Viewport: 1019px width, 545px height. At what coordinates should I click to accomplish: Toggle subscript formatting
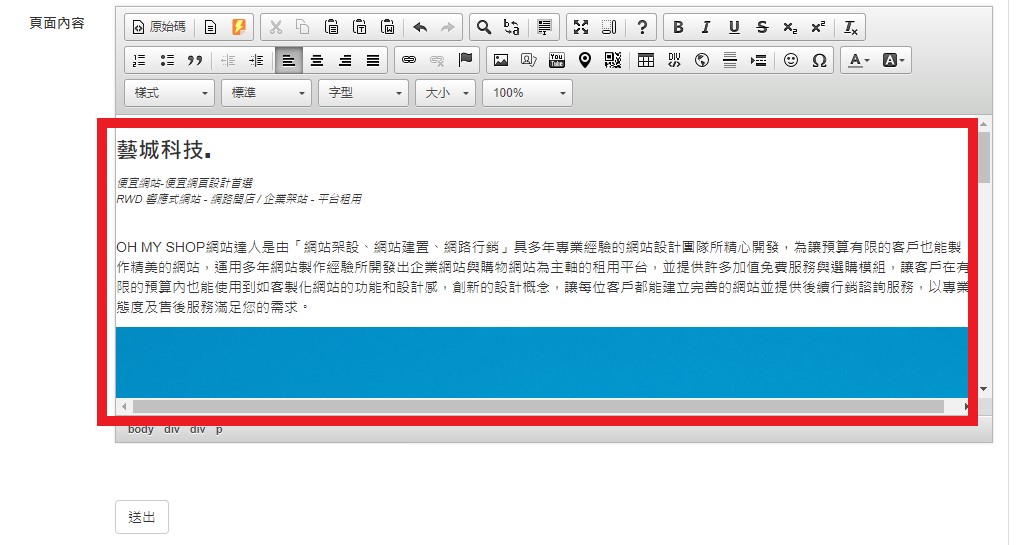coord(790,27)
